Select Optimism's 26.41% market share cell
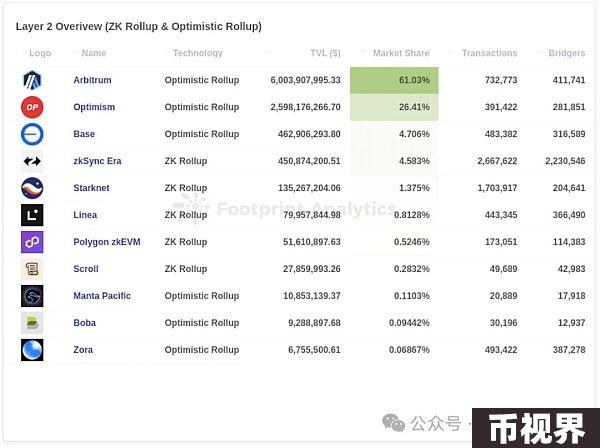 click(394, 107)
